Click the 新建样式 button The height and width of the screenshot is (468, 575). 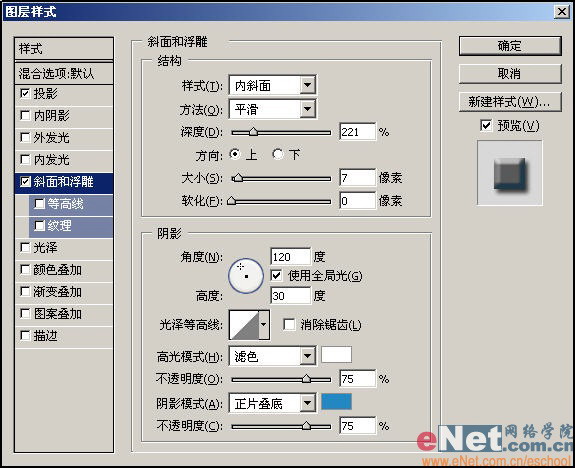[510, 102]
